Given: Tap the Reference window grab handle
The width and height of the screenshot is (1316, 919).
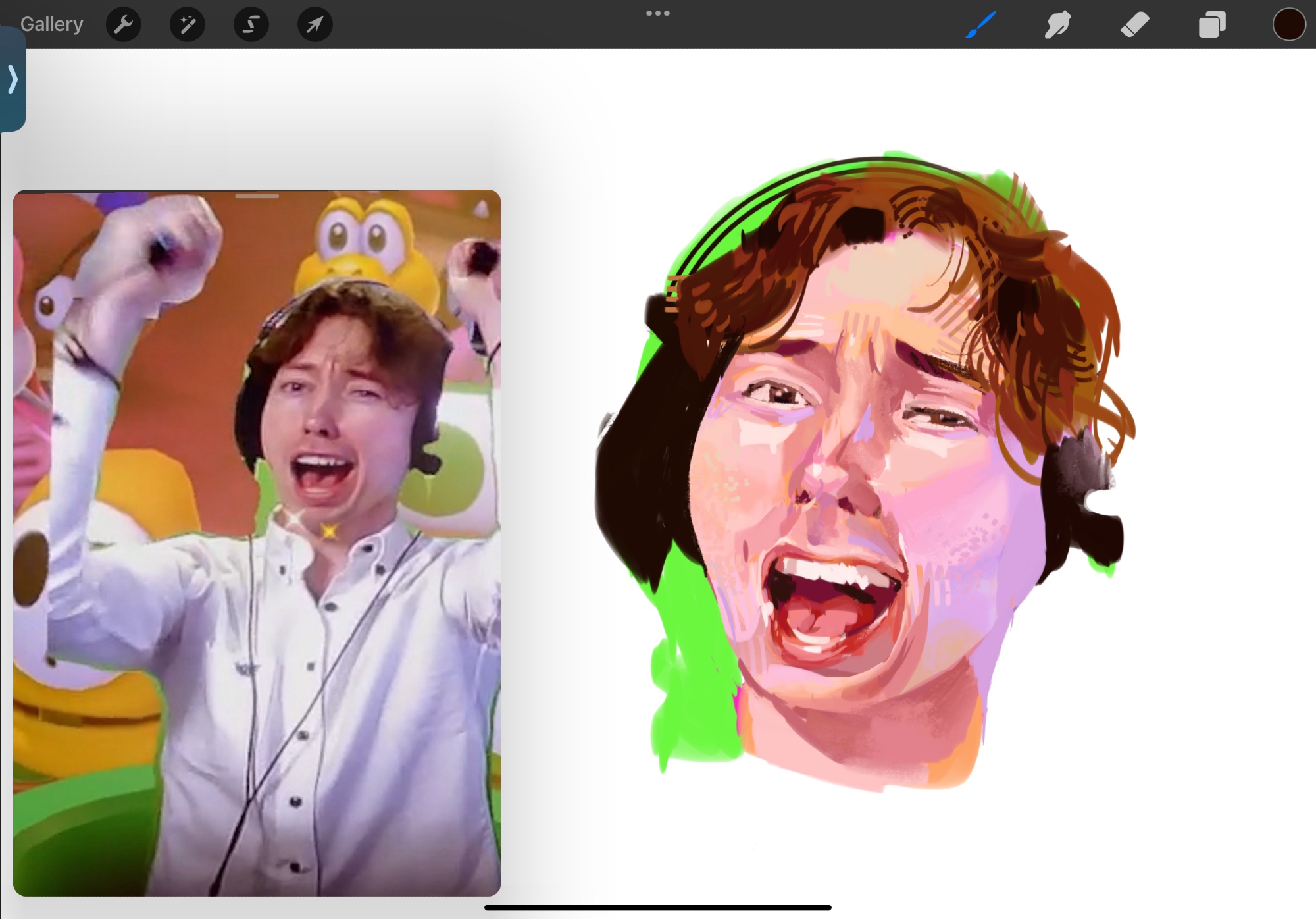Looking at the screenshot, I should pos(257,196).
